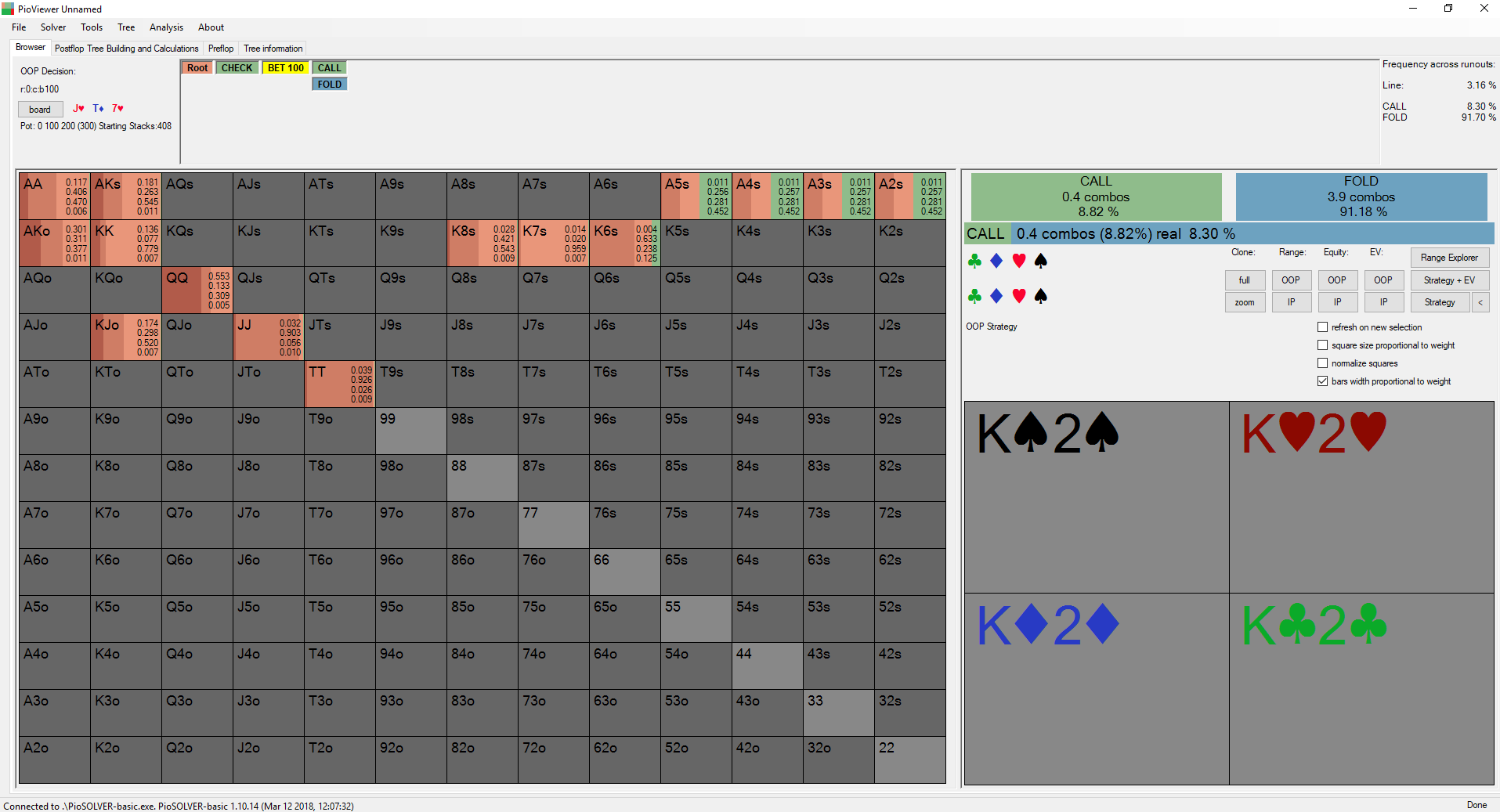Select the lower-row blue diamond suit icon
The image size is (1500, 812).
click(x=996, y=296)
